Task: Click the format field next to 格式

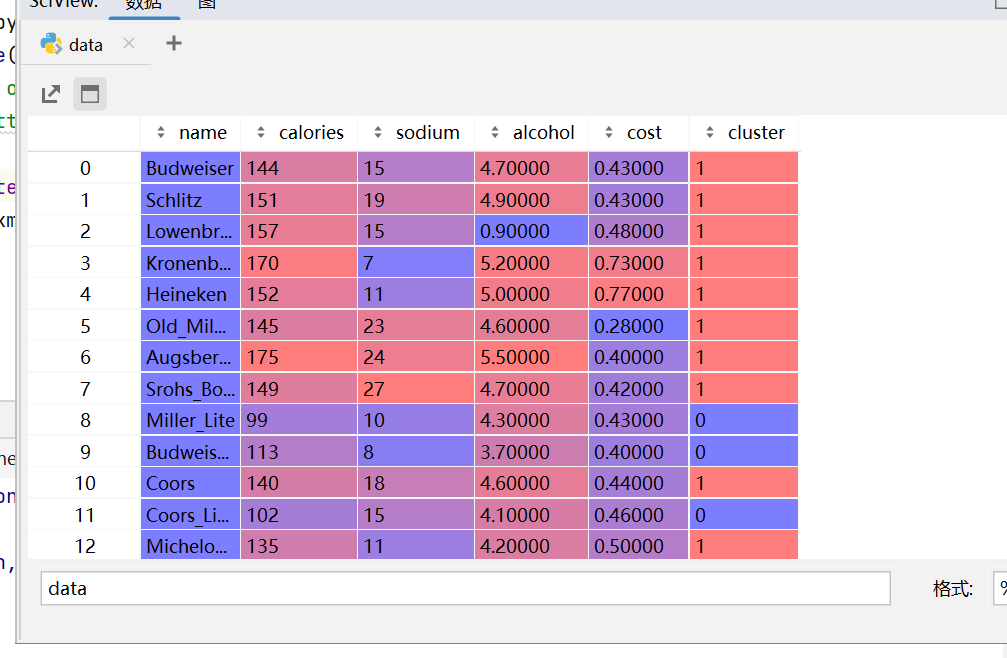Action: (x=1000, y=588)
